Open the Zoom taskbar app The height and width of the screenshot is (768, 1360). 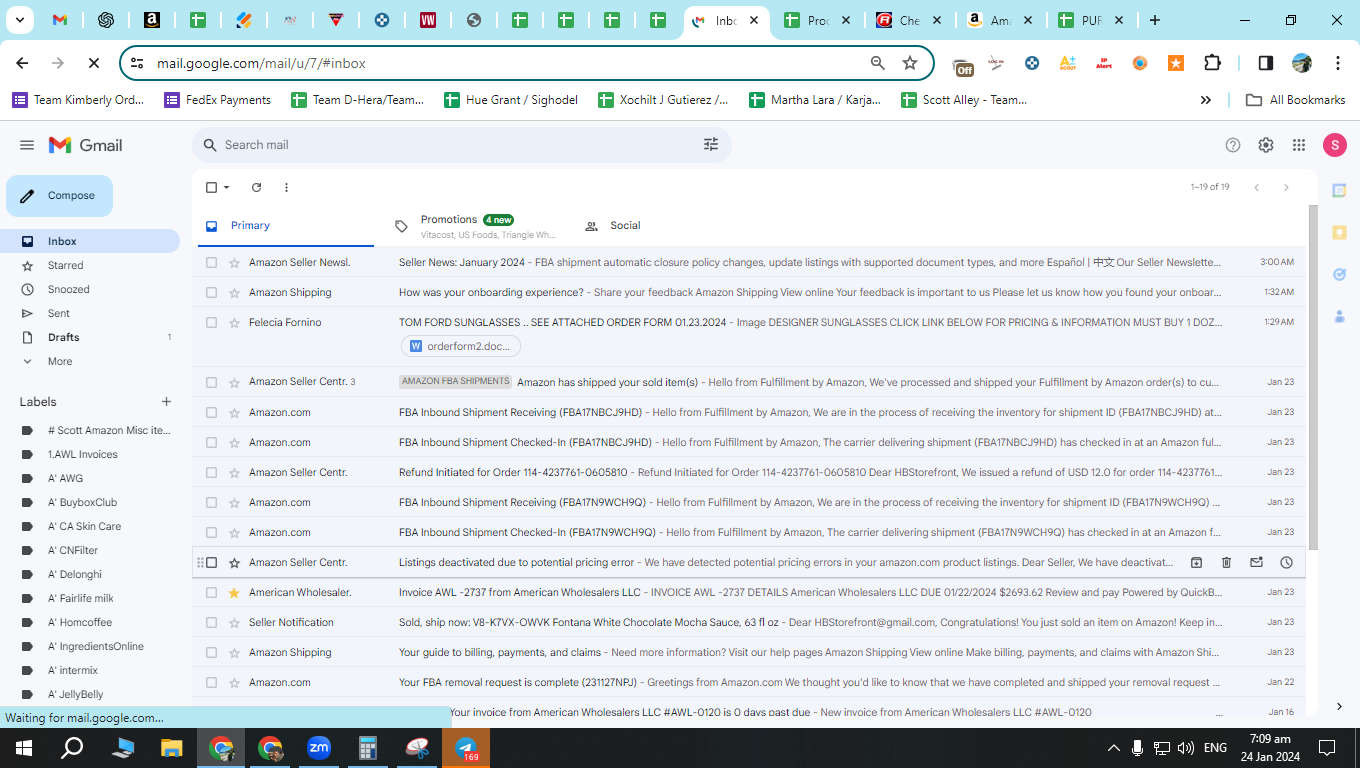319,748
